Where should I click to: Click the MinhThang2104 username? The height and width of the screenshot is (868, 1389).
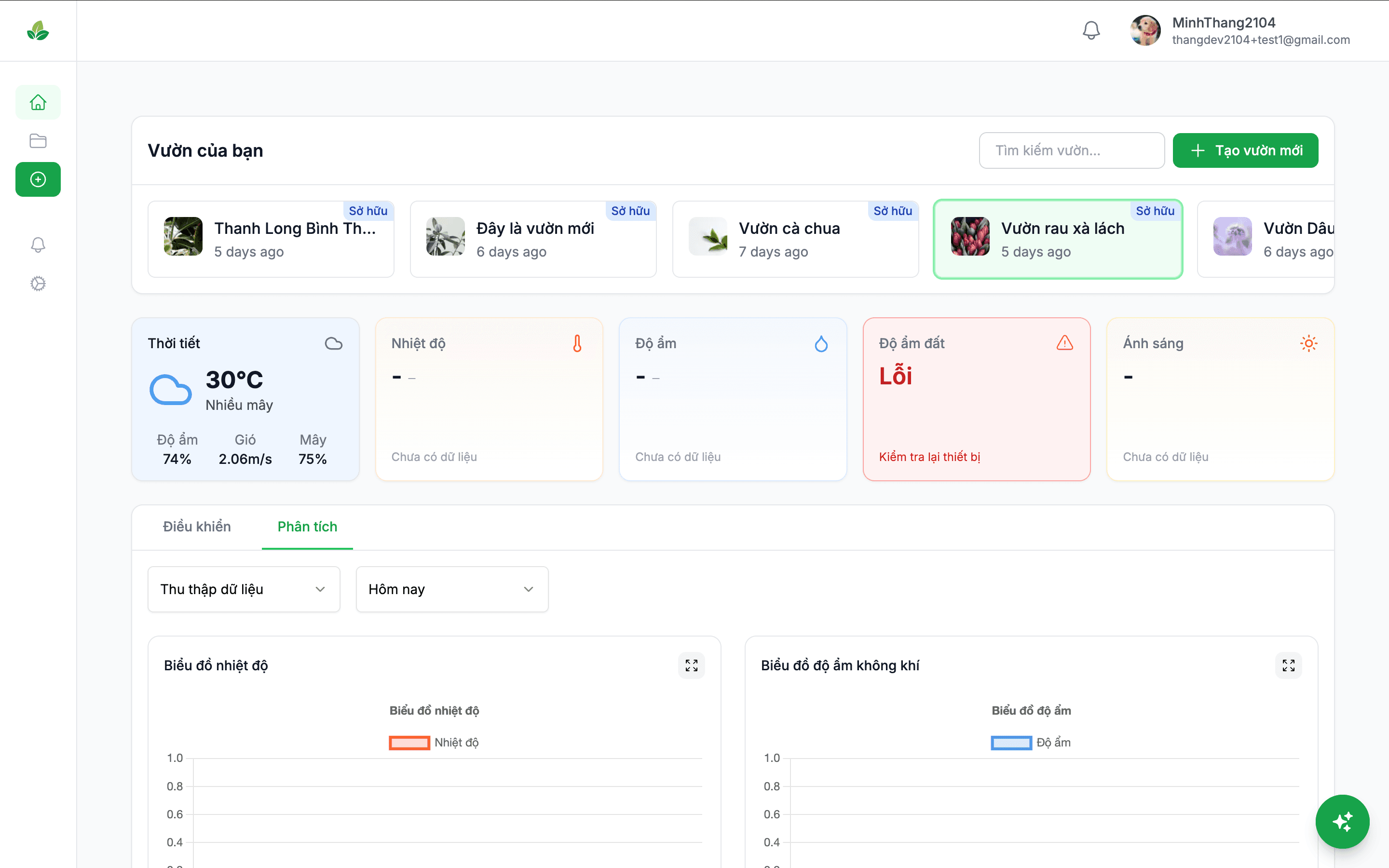(x=1224, y=22)
